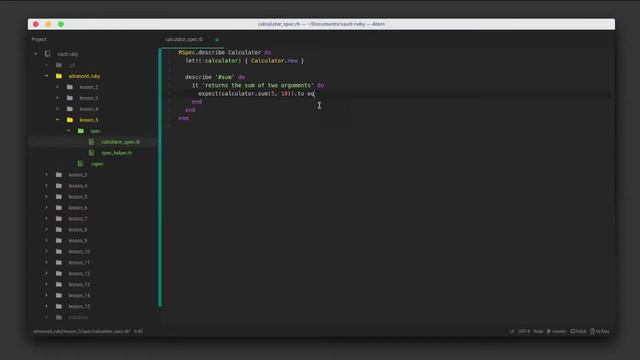This screenshot has width=640, height=360.
Task: Expand the lesson_12 folder arrow
Action: coord(47,273)
